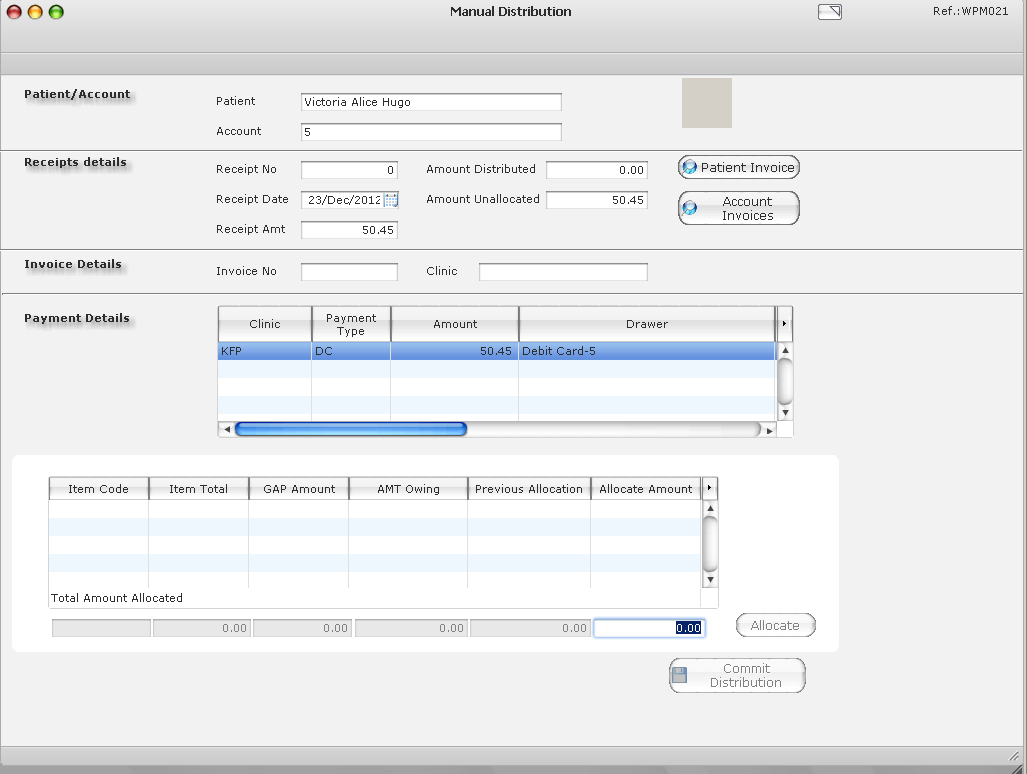Screen dimensions: 1027x774
Task: Click the Payment Details scroll left arrow
Action: point(227,430)
